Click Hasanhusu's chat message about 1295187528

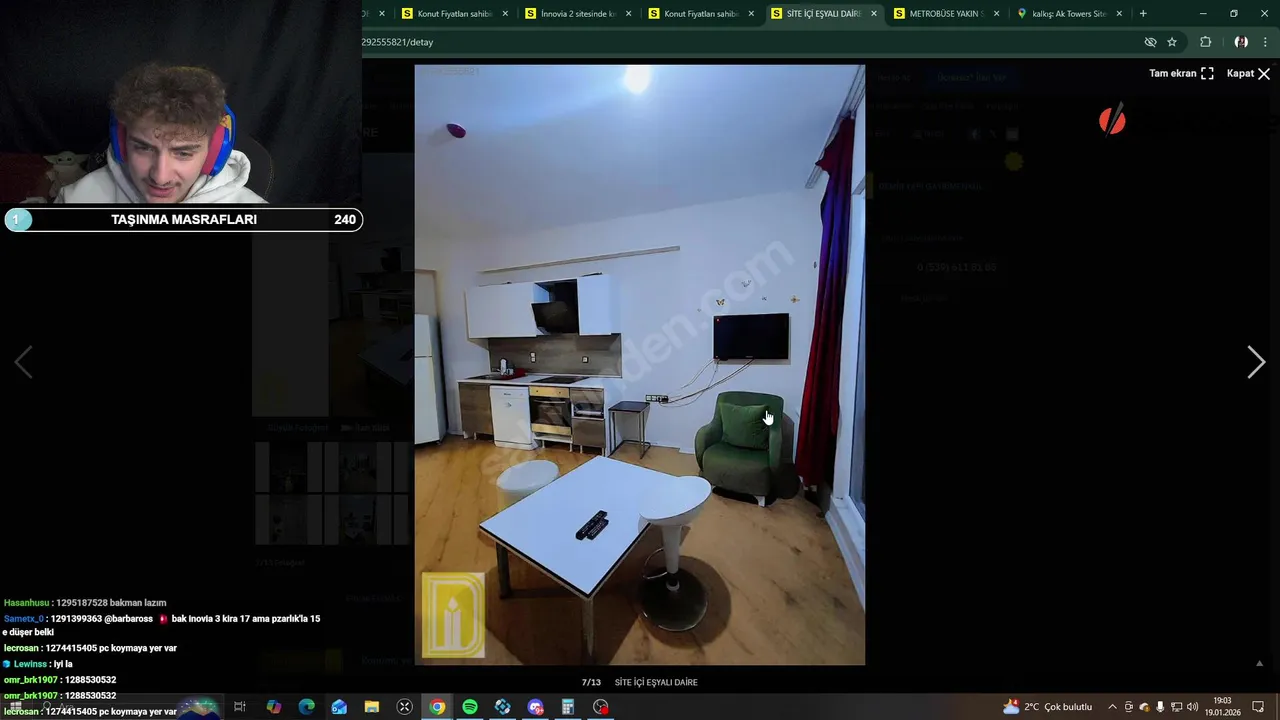(85, 603)
